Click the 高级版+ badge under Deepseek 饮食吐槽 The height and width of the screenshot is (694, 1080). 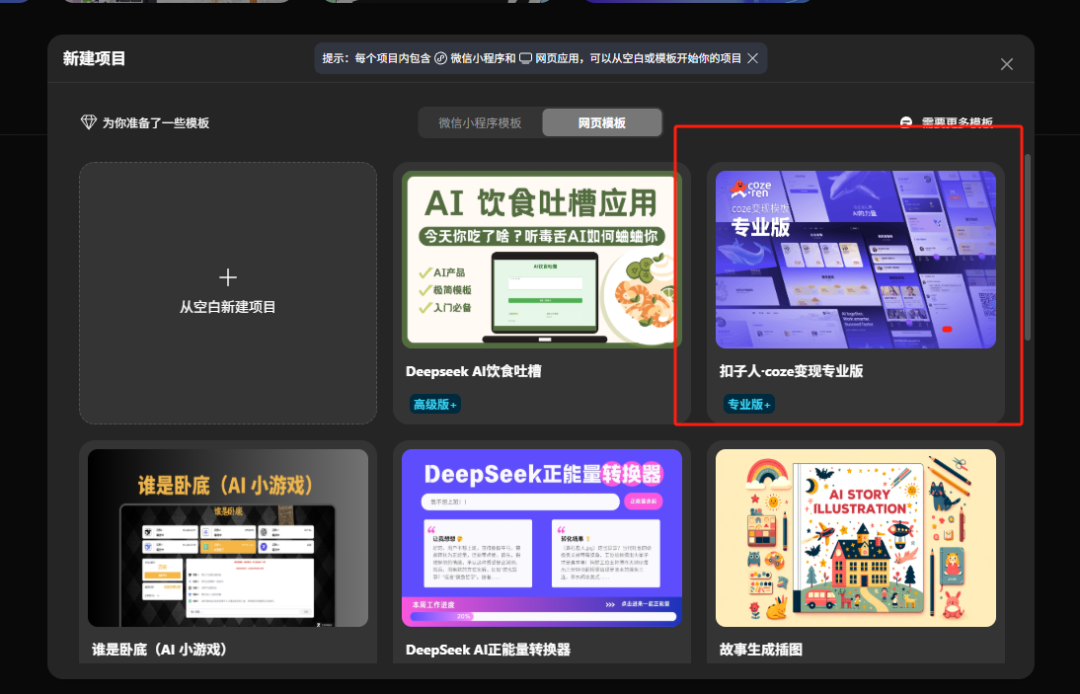432,404
